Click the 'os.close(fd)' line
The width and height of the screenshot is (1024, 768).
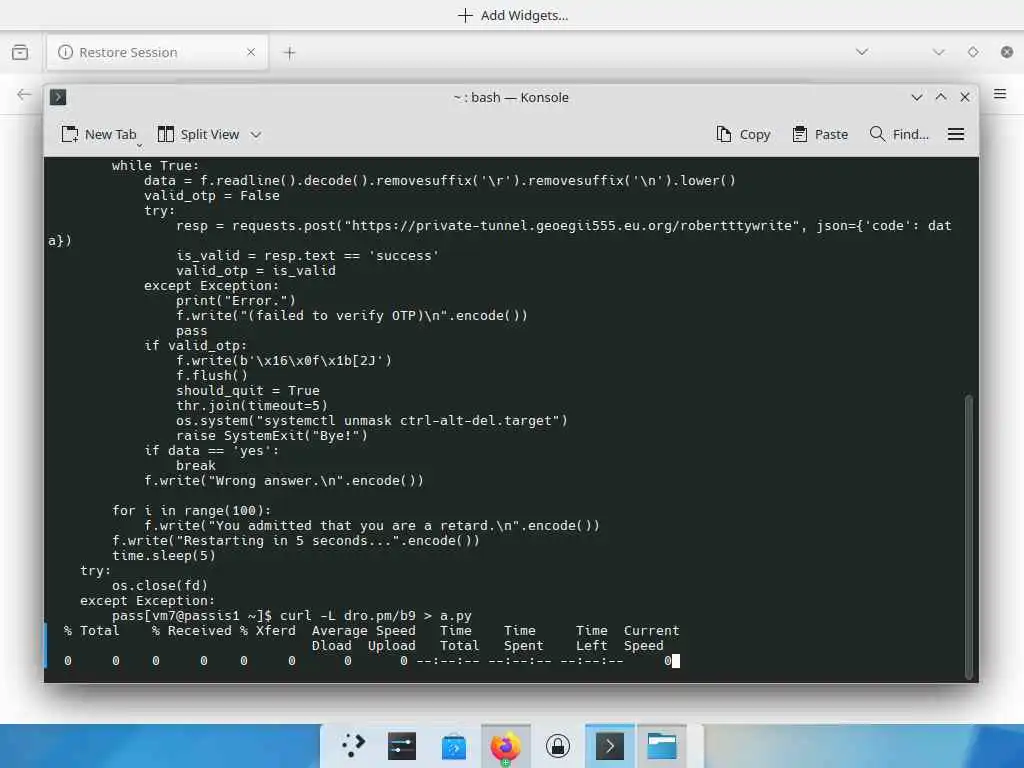tap(159, 586)
